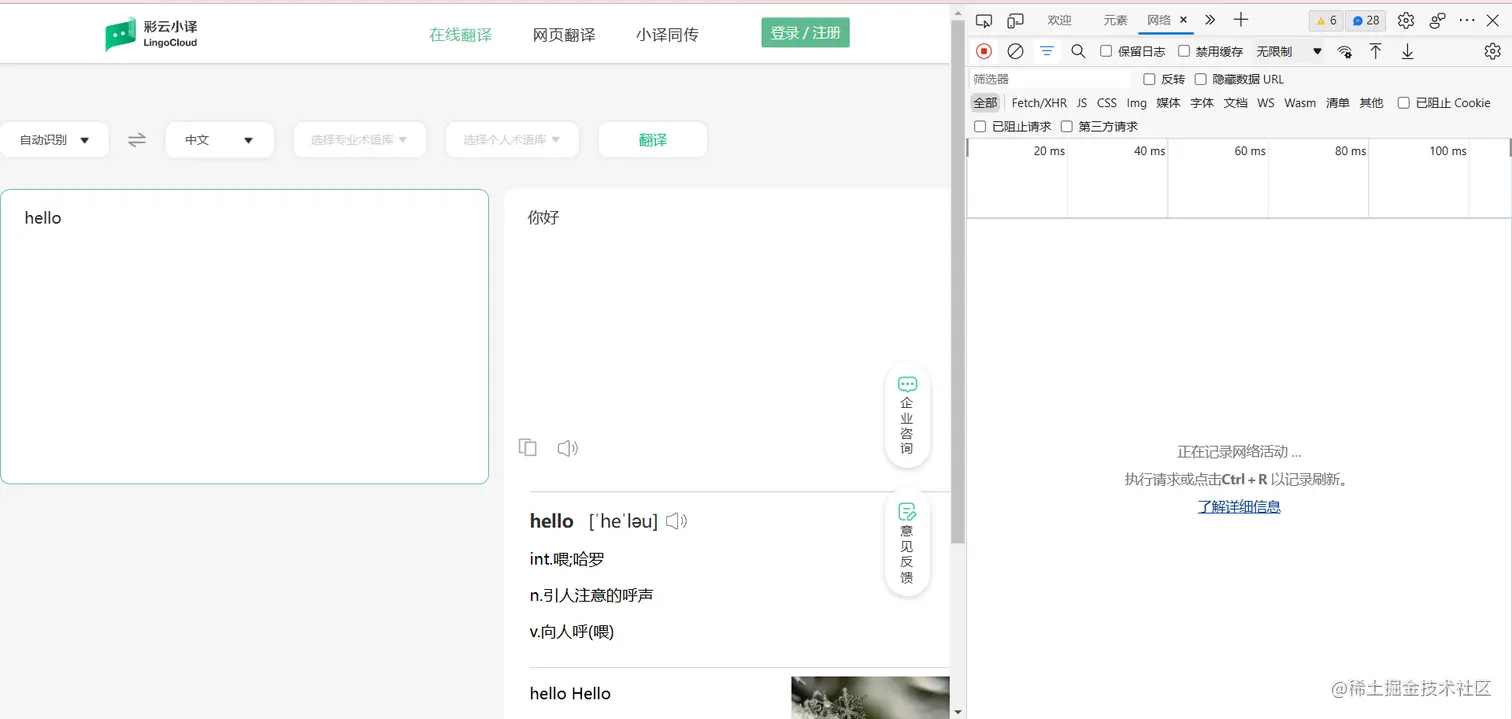The height and width of the screenshot is (719, 1512).
Task: Filter requests by WS
Action: (x=1266, y=103)
